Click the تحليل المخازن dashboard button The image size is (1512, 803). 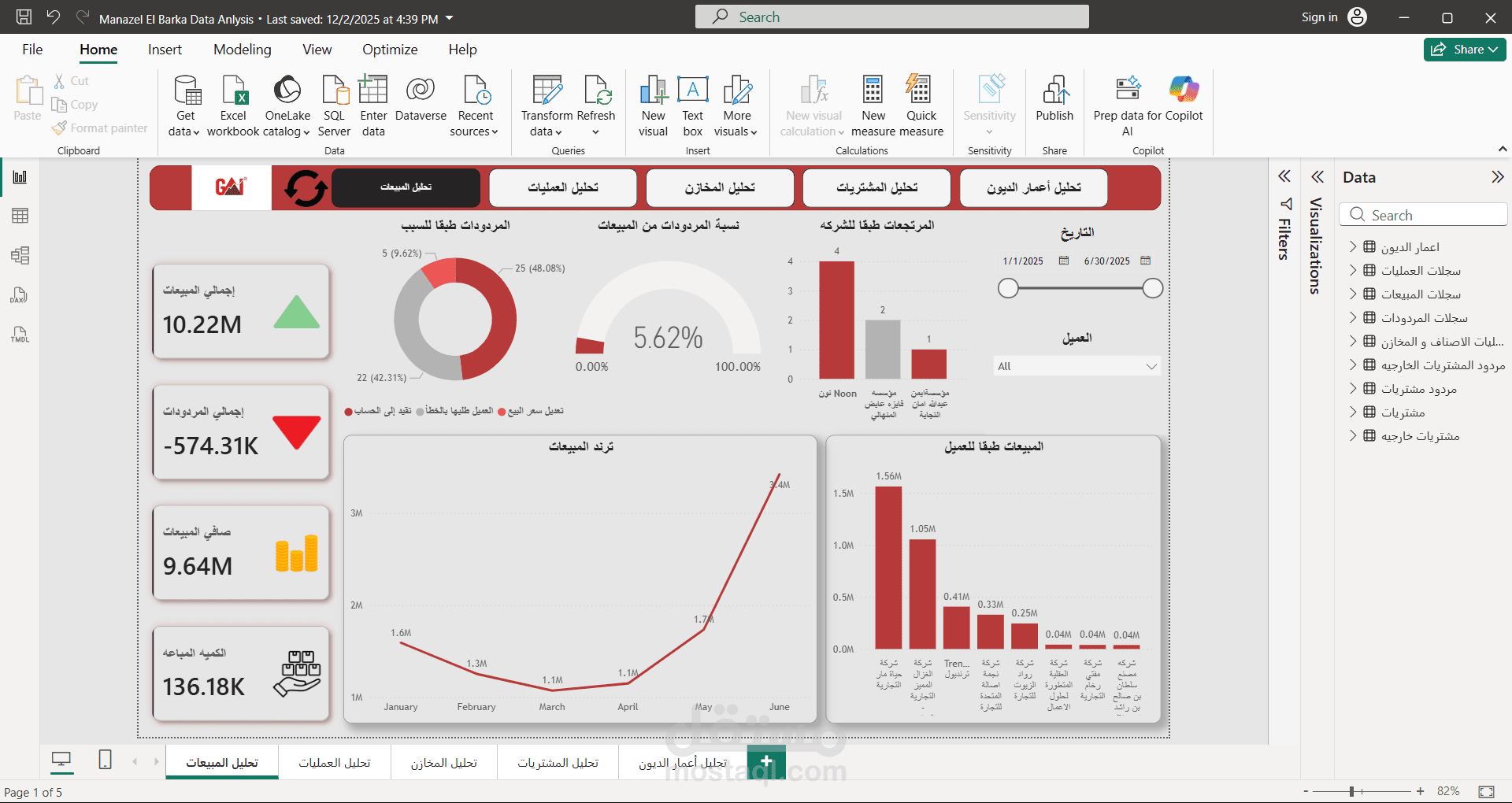pyautogui.click(x=720, y=187)
